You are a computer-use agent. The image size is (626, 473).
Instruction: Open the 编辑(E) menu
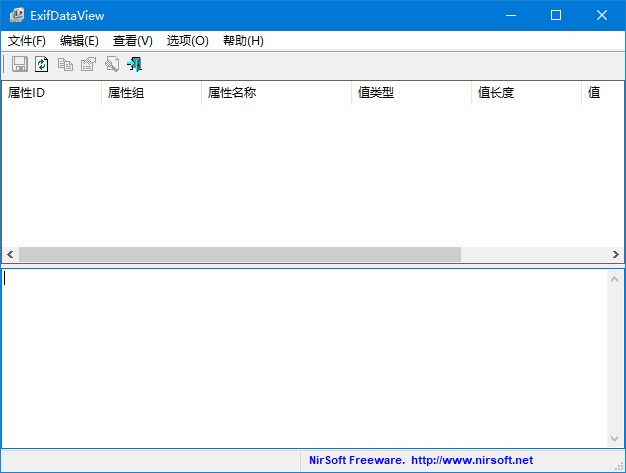tap(79, 41)
